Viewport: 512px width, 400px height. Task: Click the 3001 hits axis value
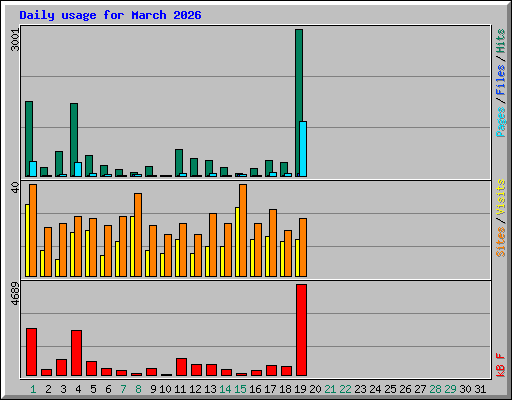15,40
